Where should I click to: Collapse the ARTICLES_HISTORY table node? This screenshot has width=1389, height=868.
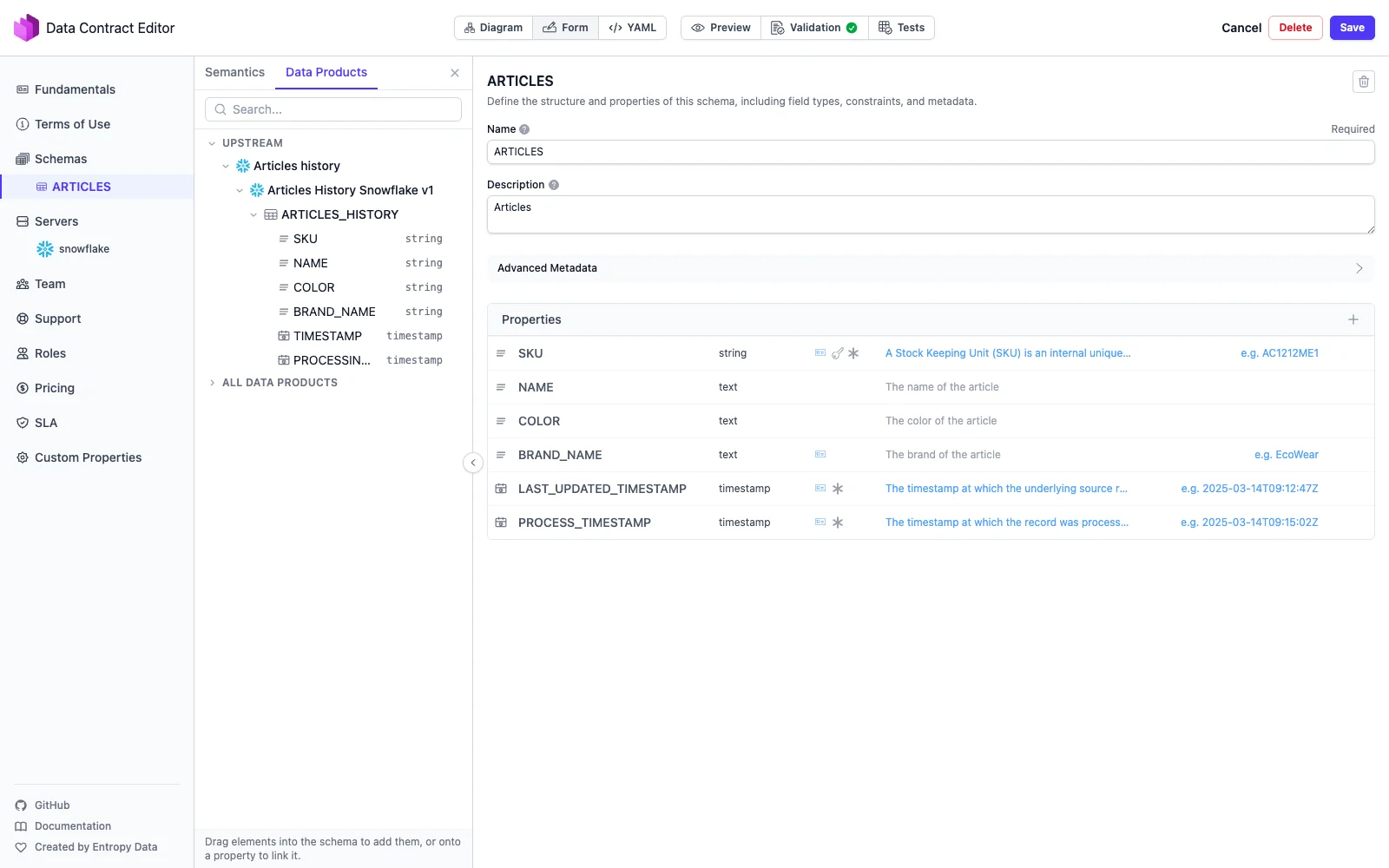click(253, 214)
